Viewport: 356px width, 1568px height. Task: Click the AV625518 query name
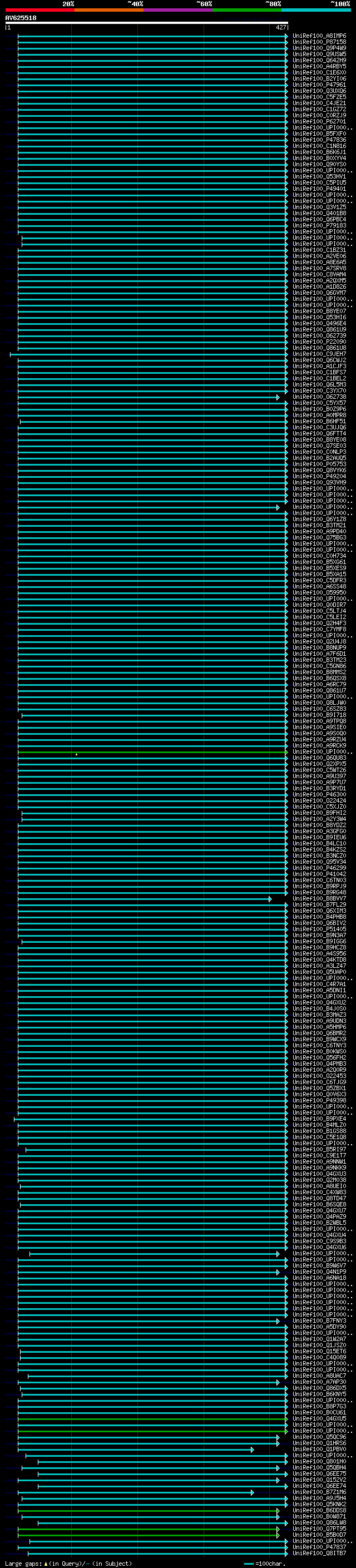pyautogui.click(x=21, y=18)
